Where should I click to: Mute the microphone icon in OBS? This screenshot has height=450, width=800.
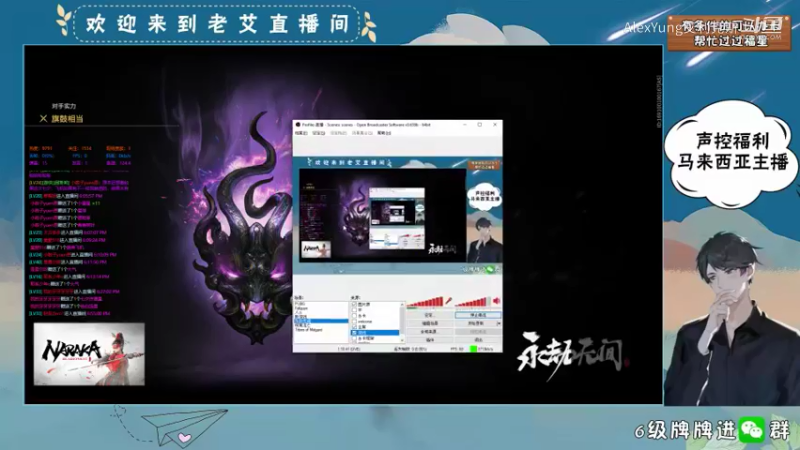pos(449,301)
